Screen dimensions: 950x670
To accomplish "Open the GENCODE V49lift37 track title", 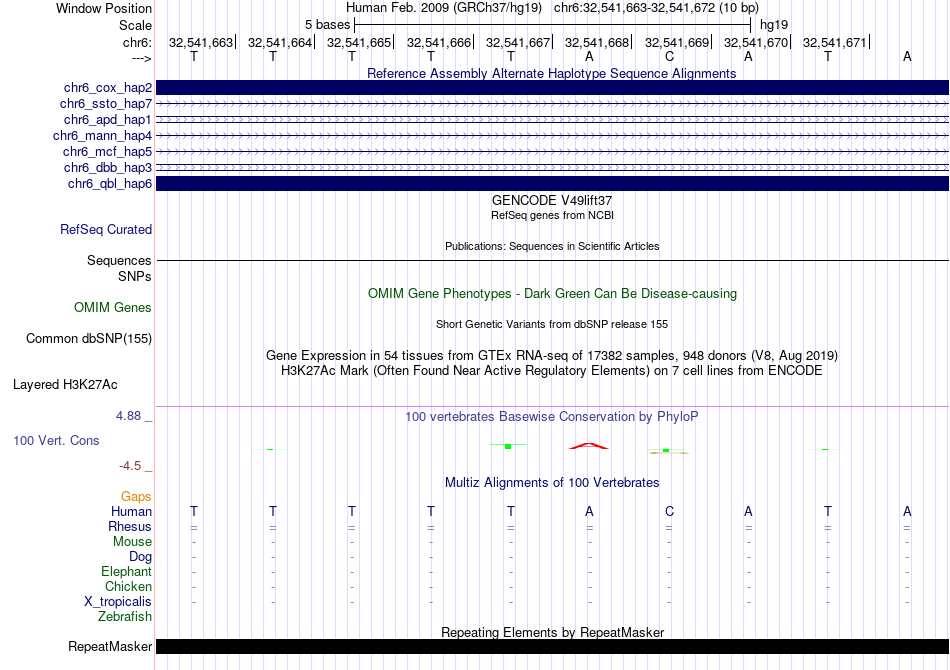I will tap(552, 200).
